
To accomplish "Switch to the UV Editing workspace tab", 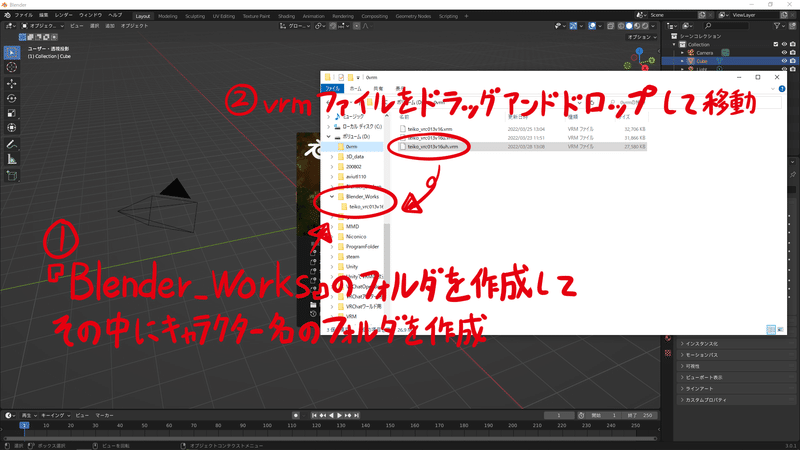I will tap(223, 16).
